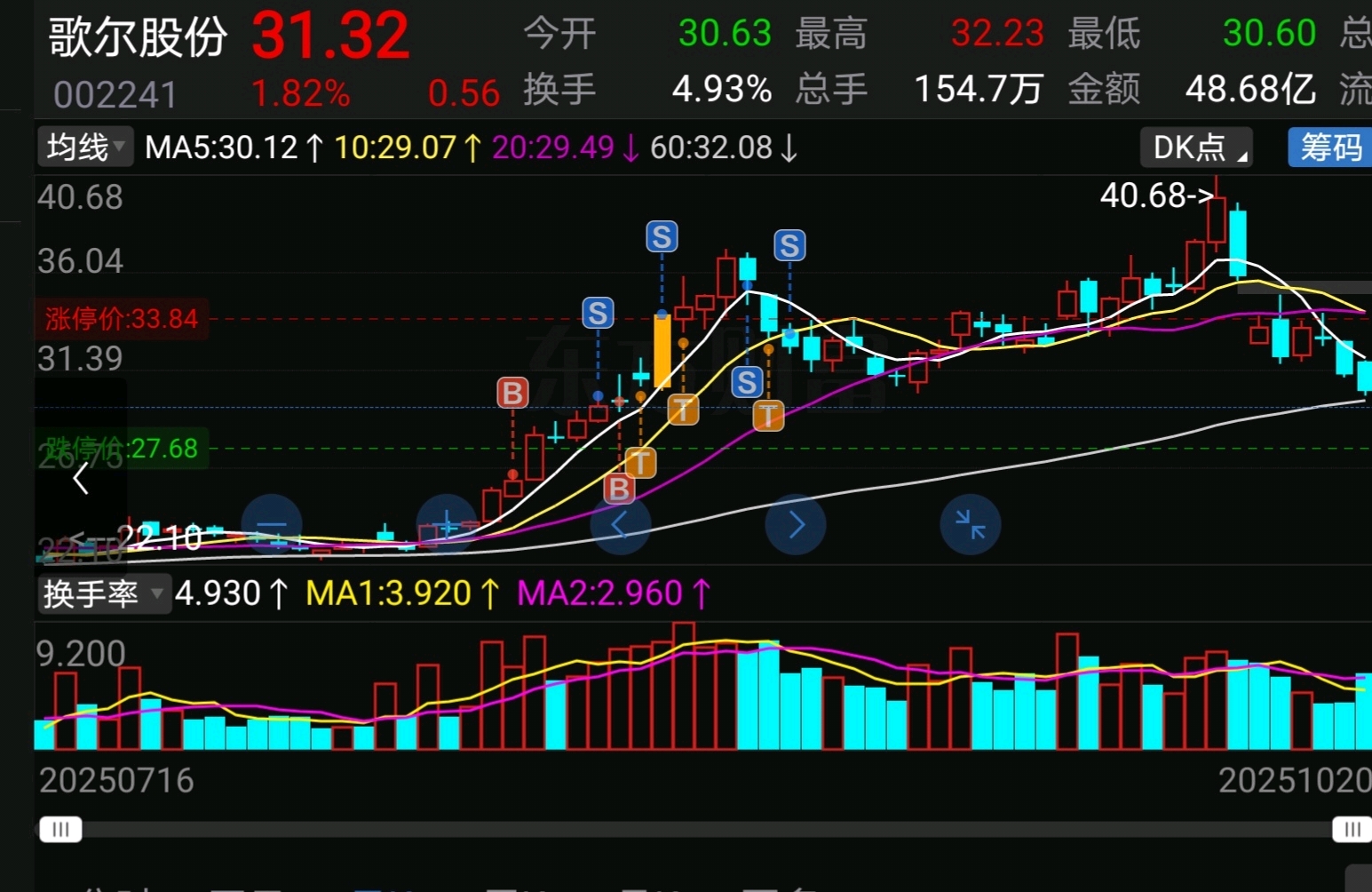Viewport: 1372px width, 892px height.
Task: Tap the stock code 002241
Action: [115, 95]
